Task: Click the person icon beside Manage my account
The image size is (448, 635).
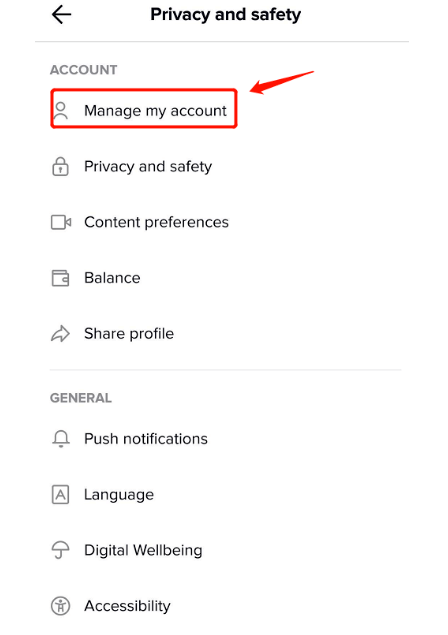Action: click(x=61, y=111)
